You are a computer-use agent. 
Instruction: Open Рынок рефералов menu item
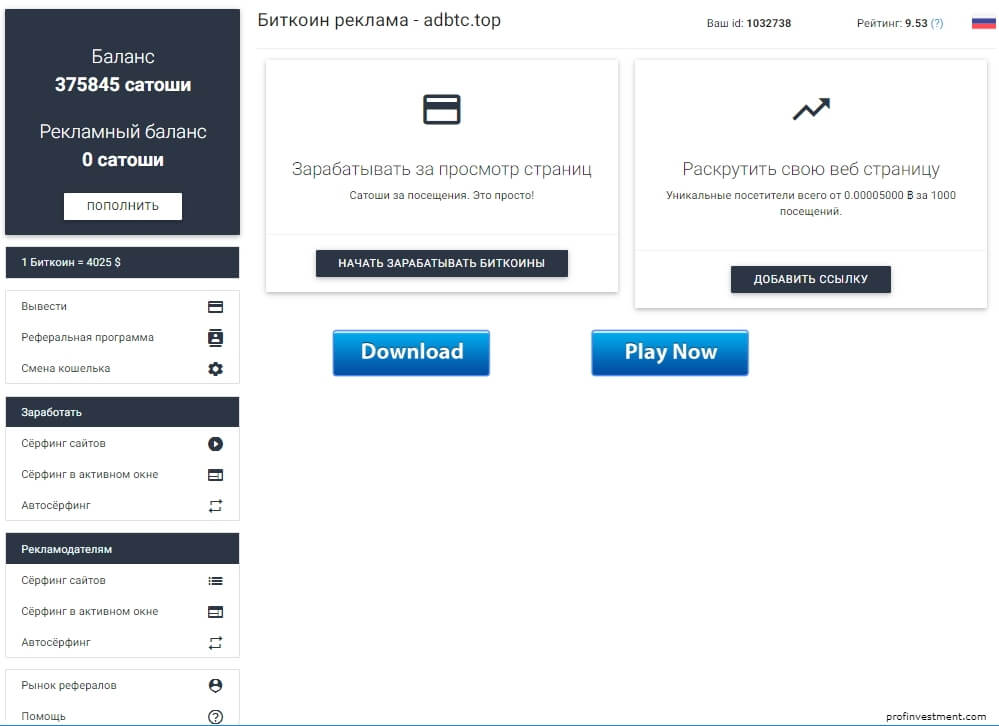[122, 685]
